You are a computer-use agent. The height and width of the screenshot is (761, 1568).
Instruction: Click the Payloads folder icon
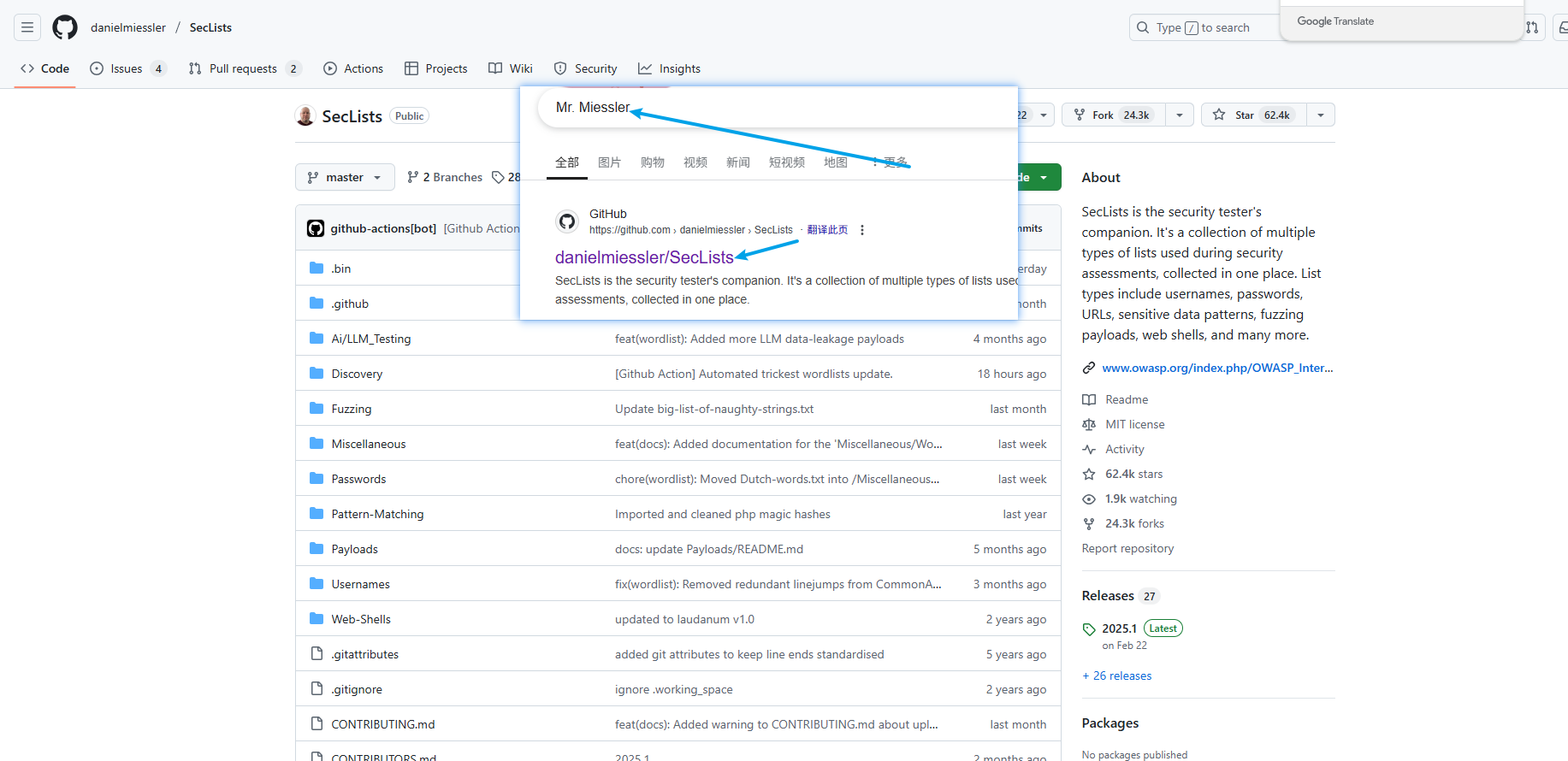[x=317, y=548]
